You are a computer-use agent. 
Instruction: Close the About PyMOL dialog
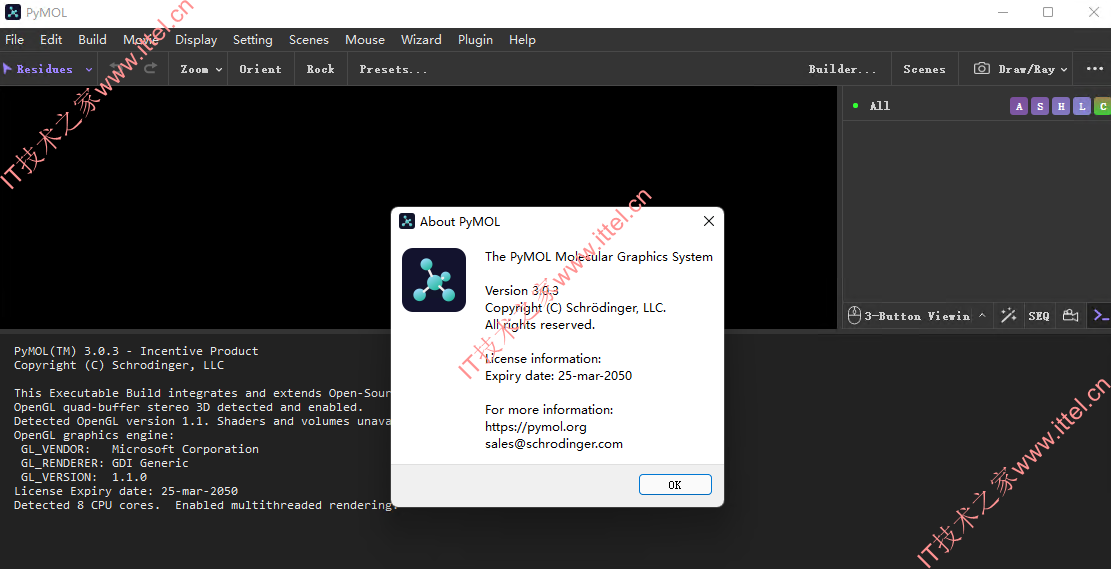pyautogui.click(x=709, y=221)
